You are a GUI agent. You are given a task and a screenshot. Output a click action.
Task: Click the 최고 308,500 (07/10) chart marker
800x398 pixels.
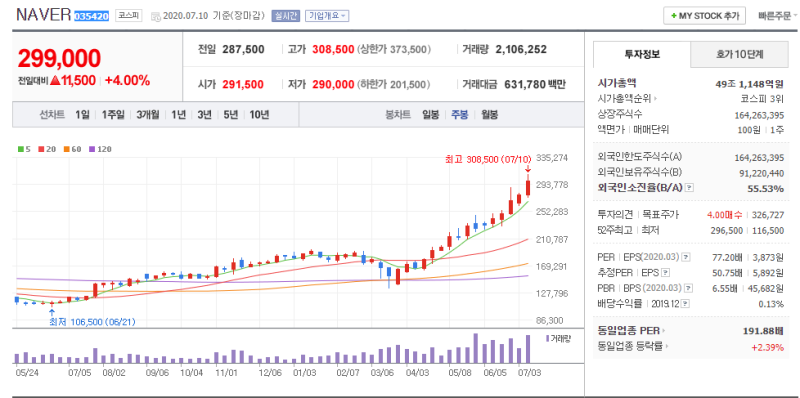pyautogui.click(x=488, y=160)
